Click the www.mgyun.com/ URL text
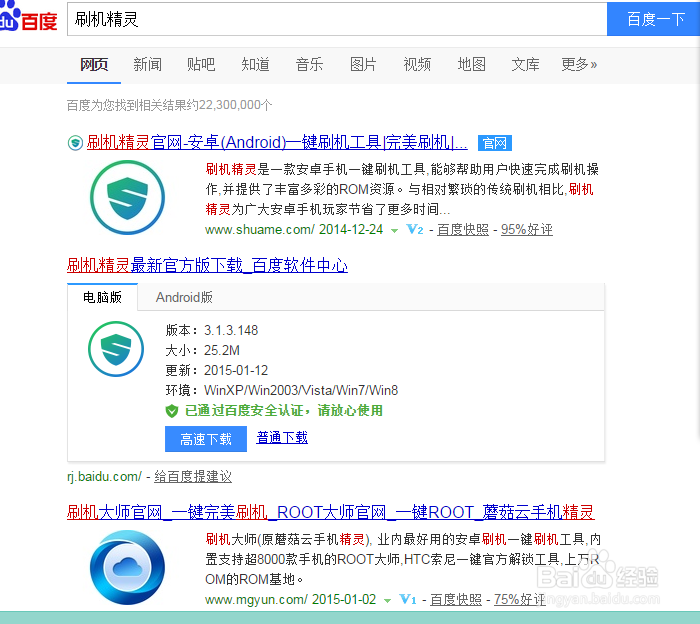The image size is (700, 624). pos(256,599)
